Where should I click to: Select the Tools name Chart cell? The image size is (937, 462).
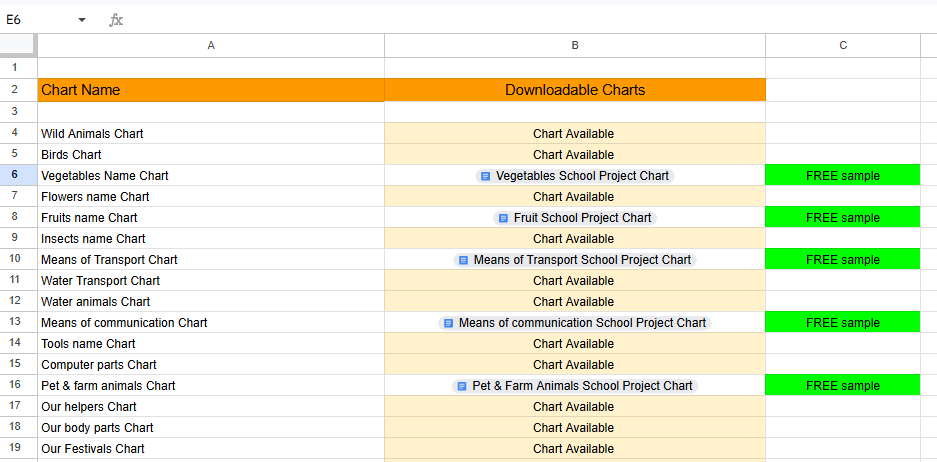tap(211, 344)
